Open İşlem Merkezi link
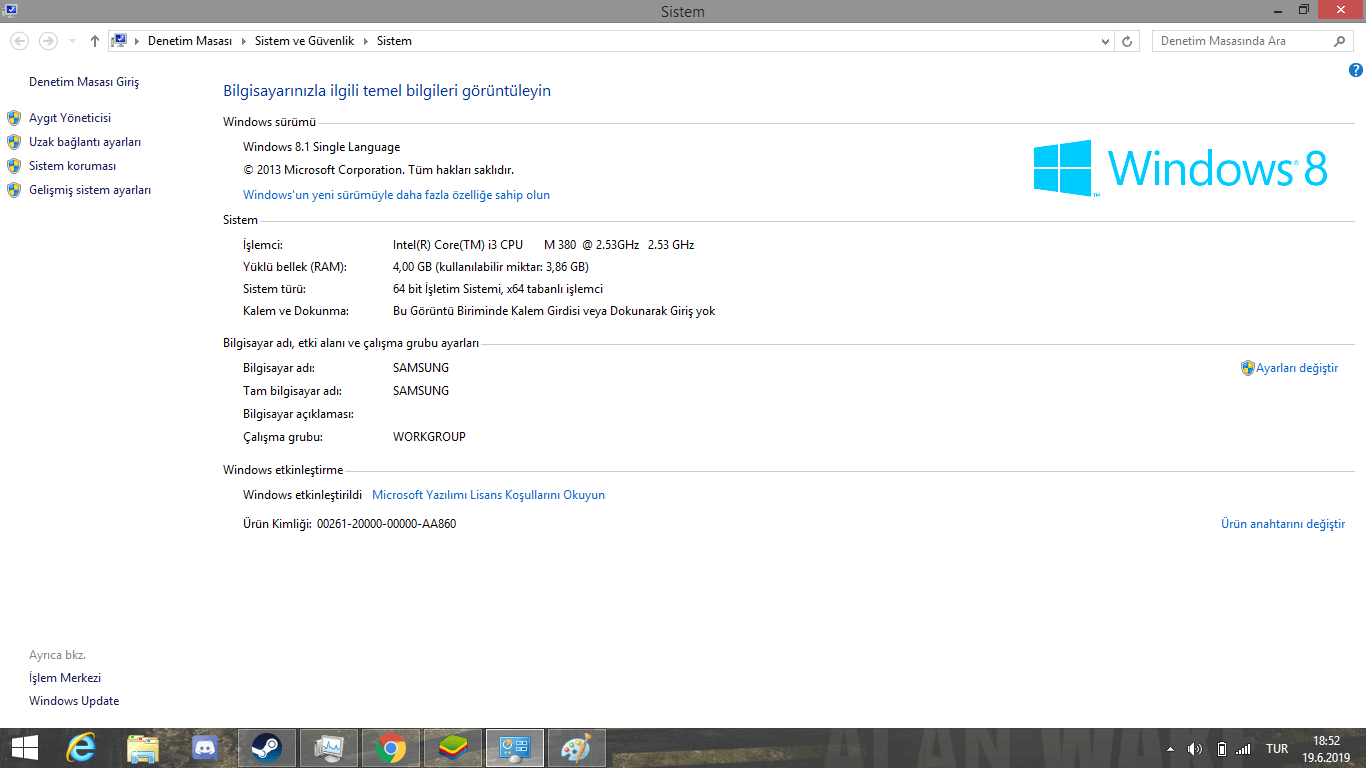This screenshot has width=1366, height=768. pyautogui.click(x=65, y=678)
